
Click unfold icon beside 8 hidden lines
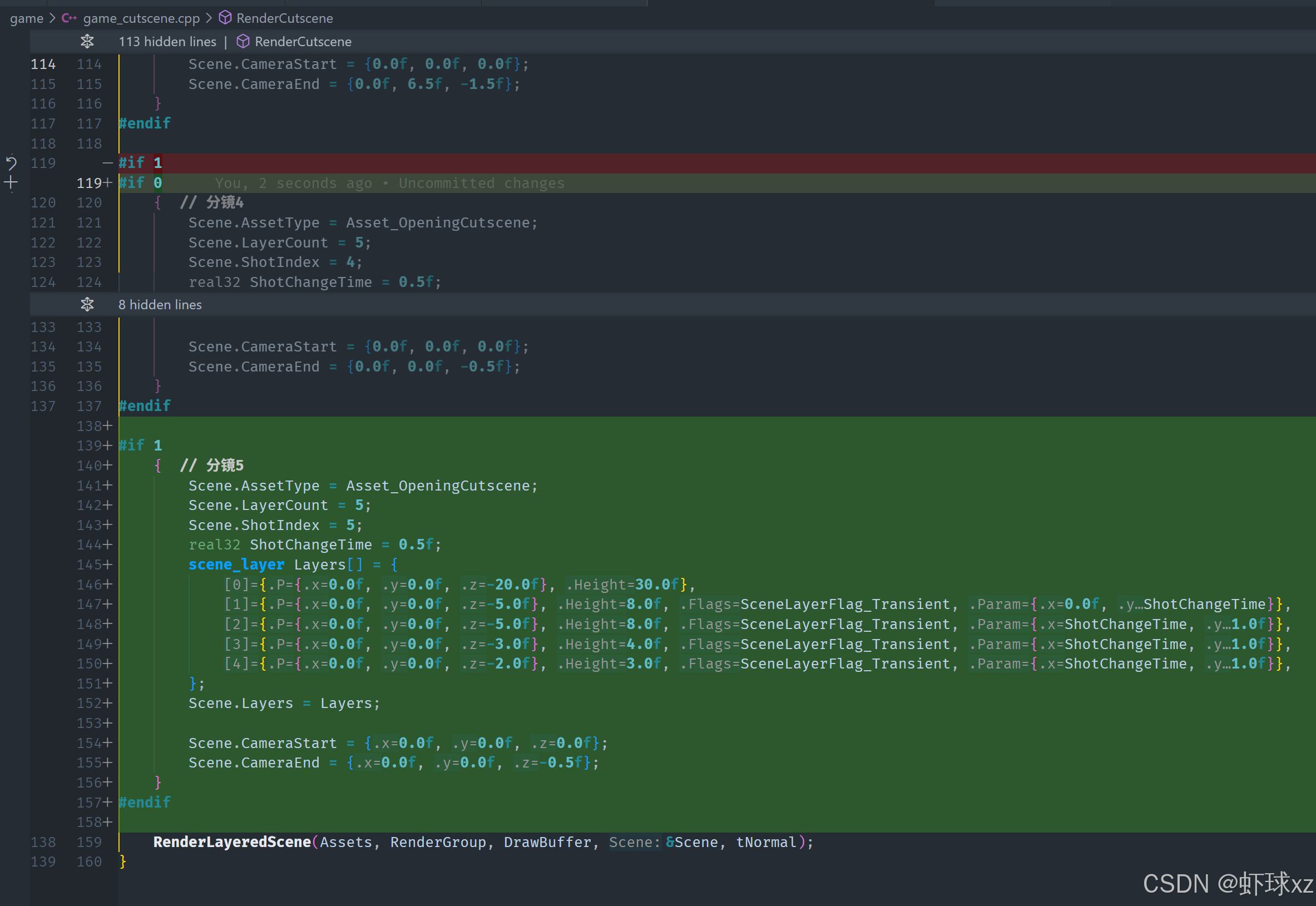click(x=87, y=305)
